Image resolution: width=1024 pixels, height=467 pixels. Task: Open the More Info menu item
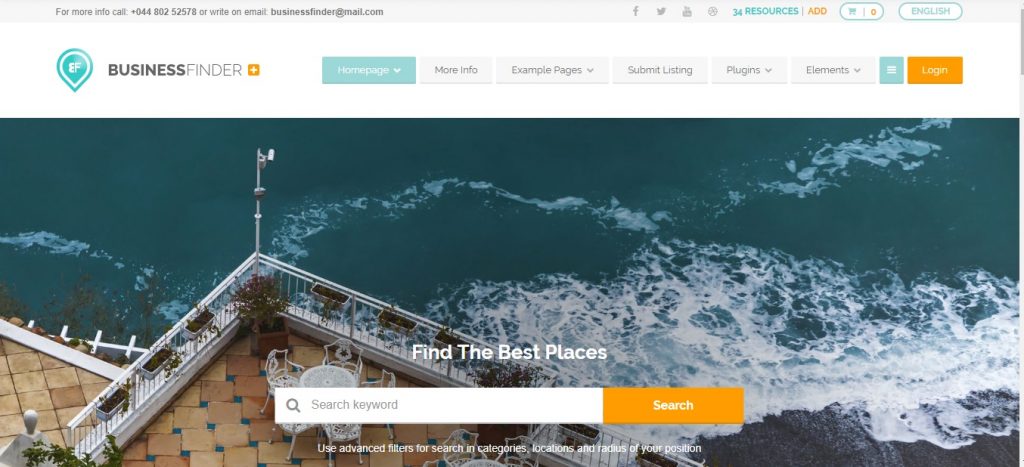coord(456,70)
